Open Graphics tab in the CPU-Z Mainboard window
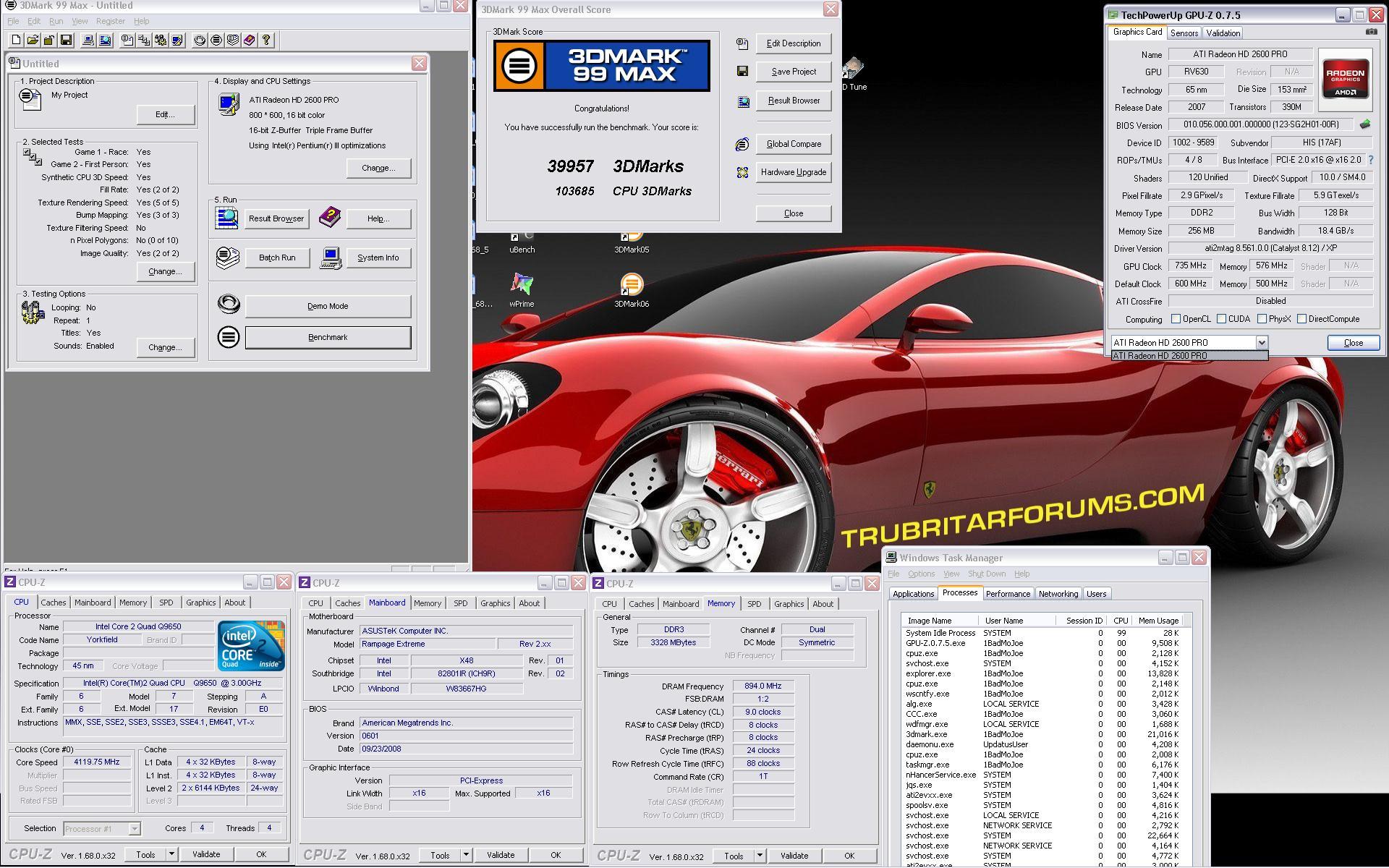The width and height of the screenshot is (1389, 868). click(496, 603)
